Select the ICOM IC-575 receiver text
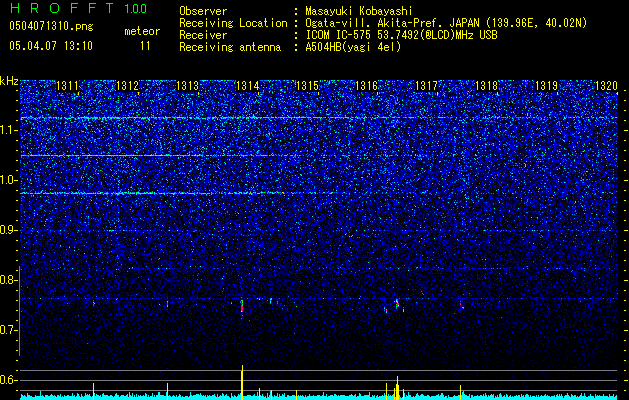Screen dimensions: 629x400 402,35
